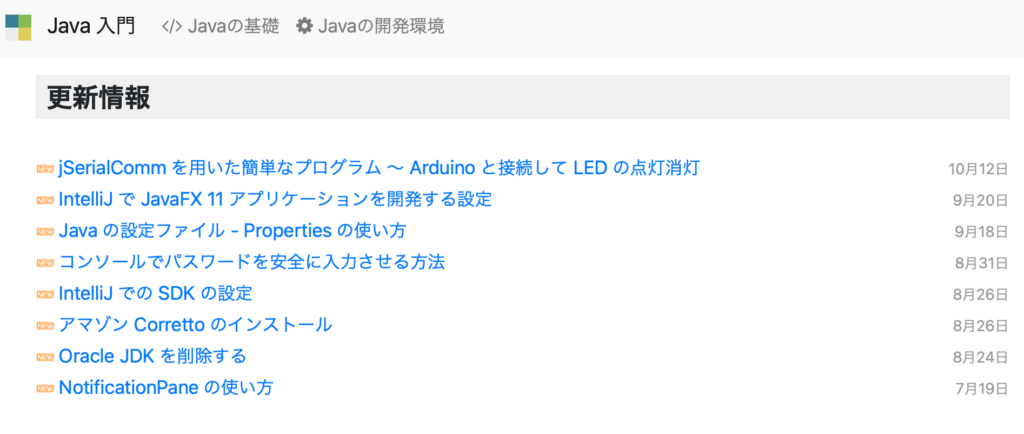Open IntelliJ で JavaFX 11 設定 article
1024x434 pixels.
pos(275,200)
